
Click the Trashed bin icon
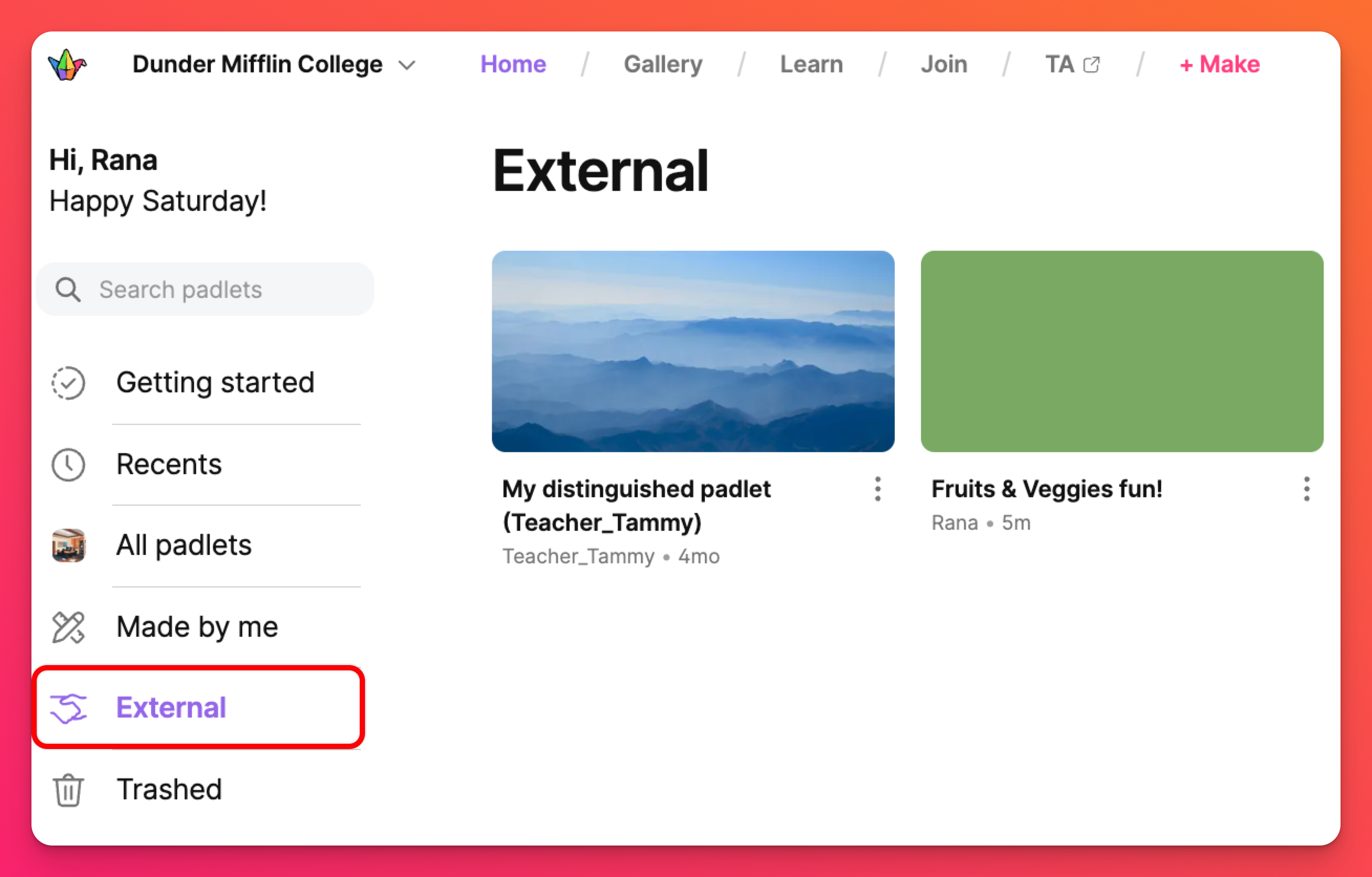68,790
